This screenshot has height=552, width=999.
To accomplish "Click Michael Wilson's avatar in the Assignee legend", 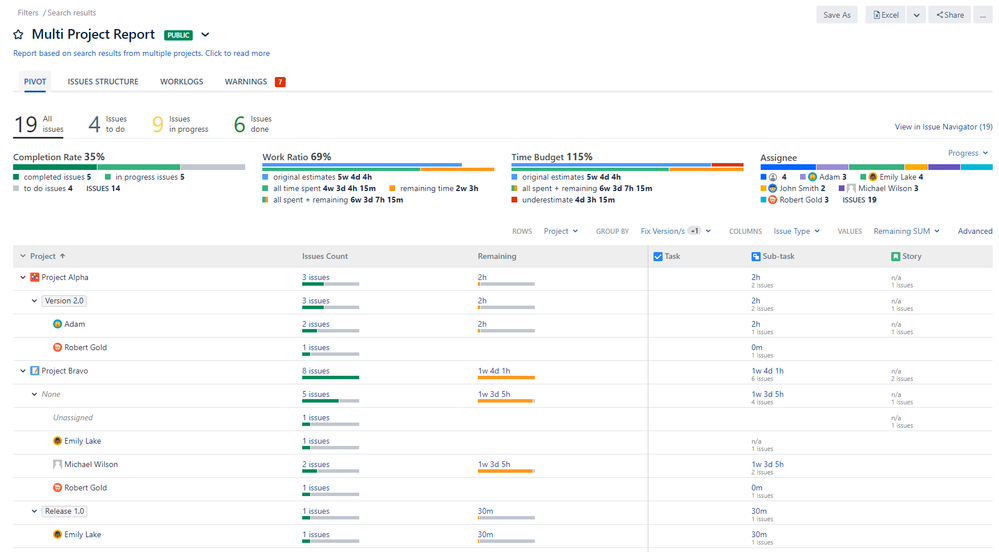I will pos(851,189).
